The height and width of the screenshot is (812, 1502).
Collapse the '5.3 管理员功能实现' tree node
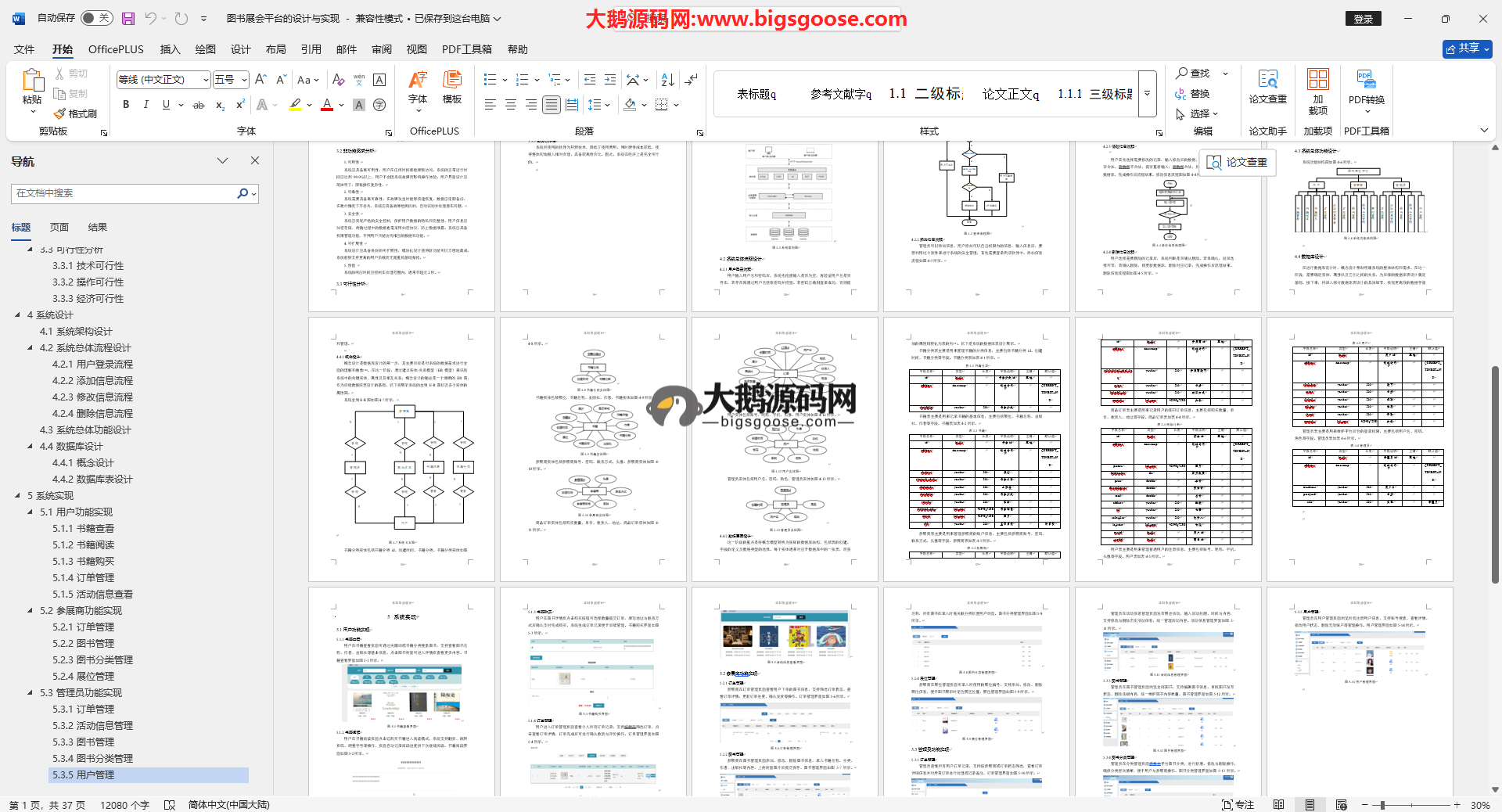pyautogui.click(x=31, y=693)
